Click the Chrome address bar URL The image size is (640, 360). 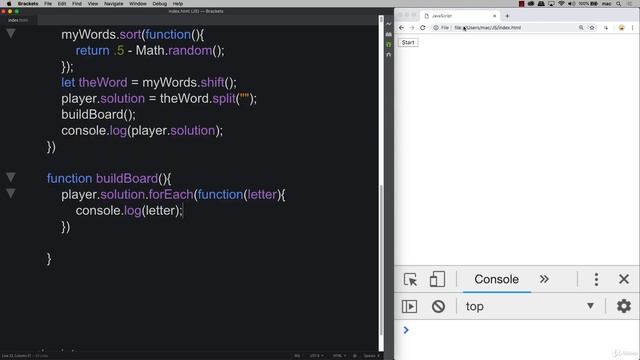[488, 28]
